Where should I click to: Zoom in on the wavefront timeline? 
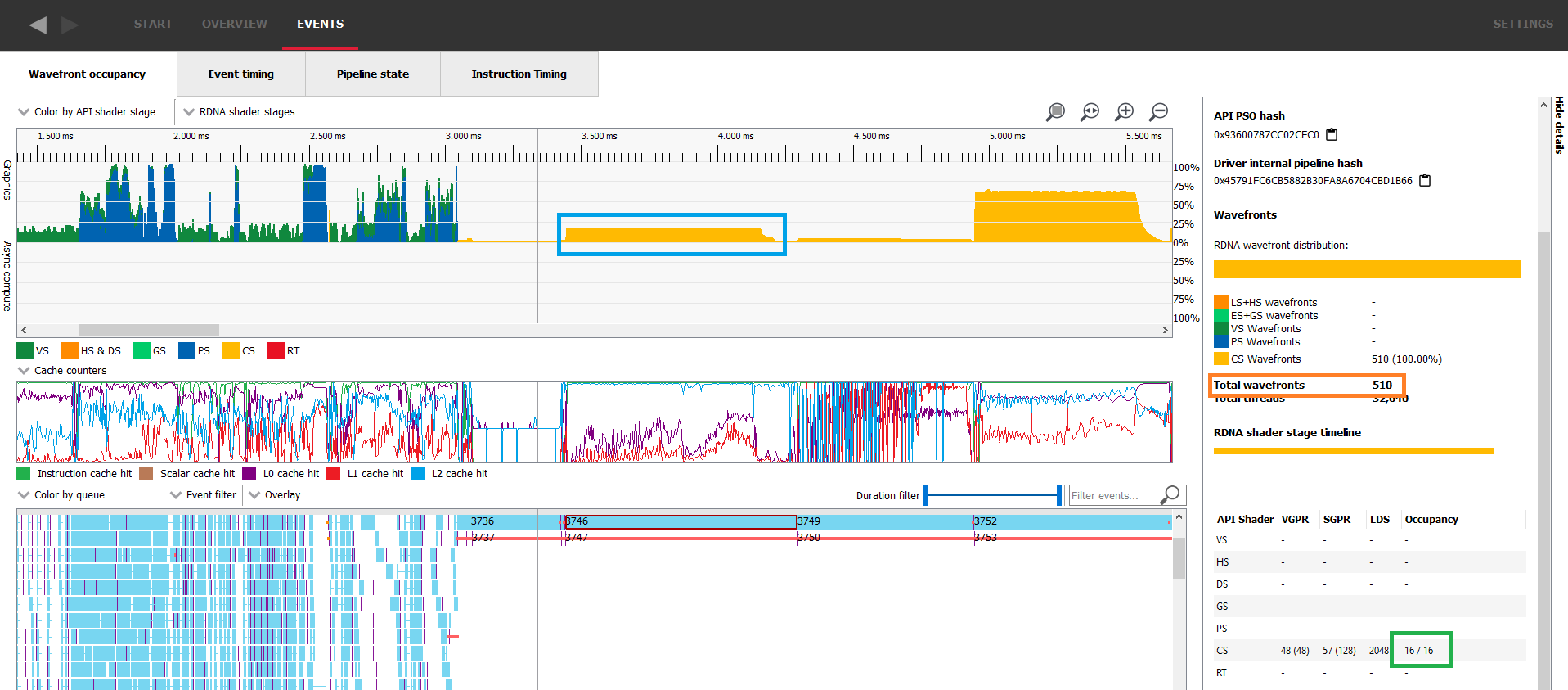1125,111
